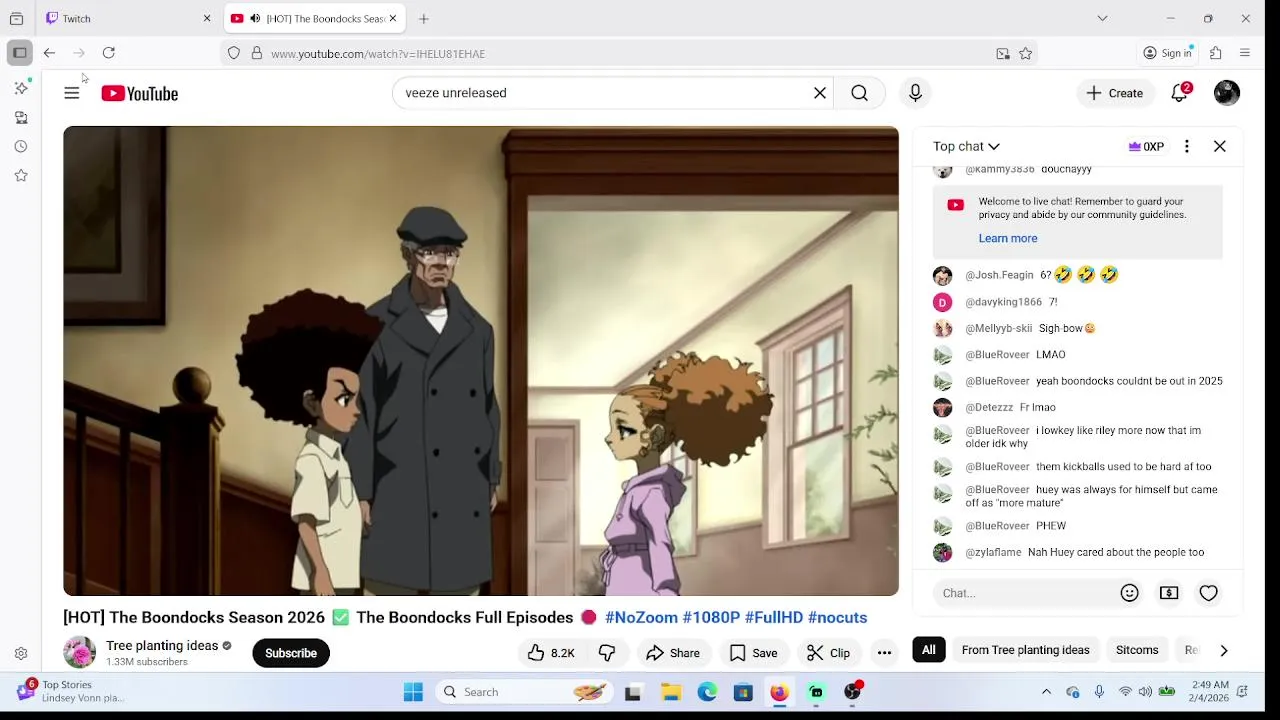Screen dimensions: 1280x720
Task: Show next category chips arrow
Action: pyautogui.click(x=1223, y=650)
